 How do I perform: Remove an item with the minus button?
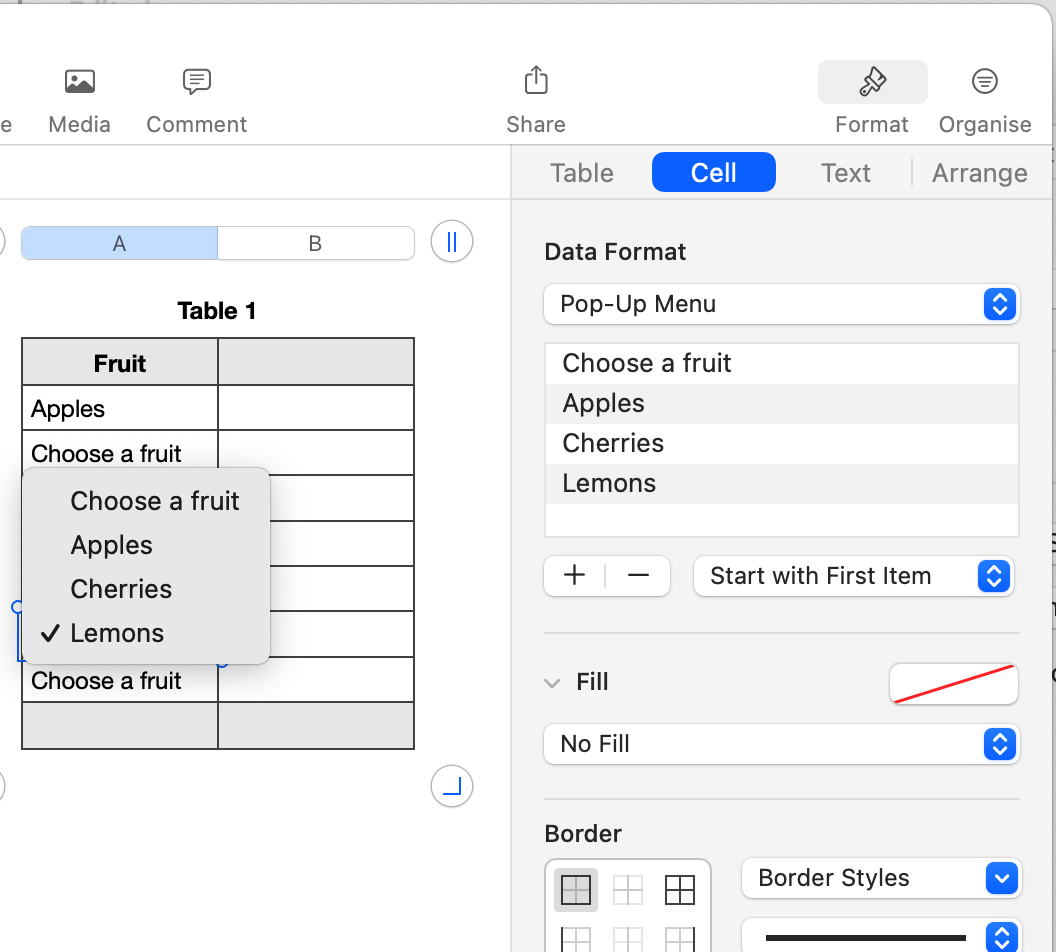[x=638, y=576]
